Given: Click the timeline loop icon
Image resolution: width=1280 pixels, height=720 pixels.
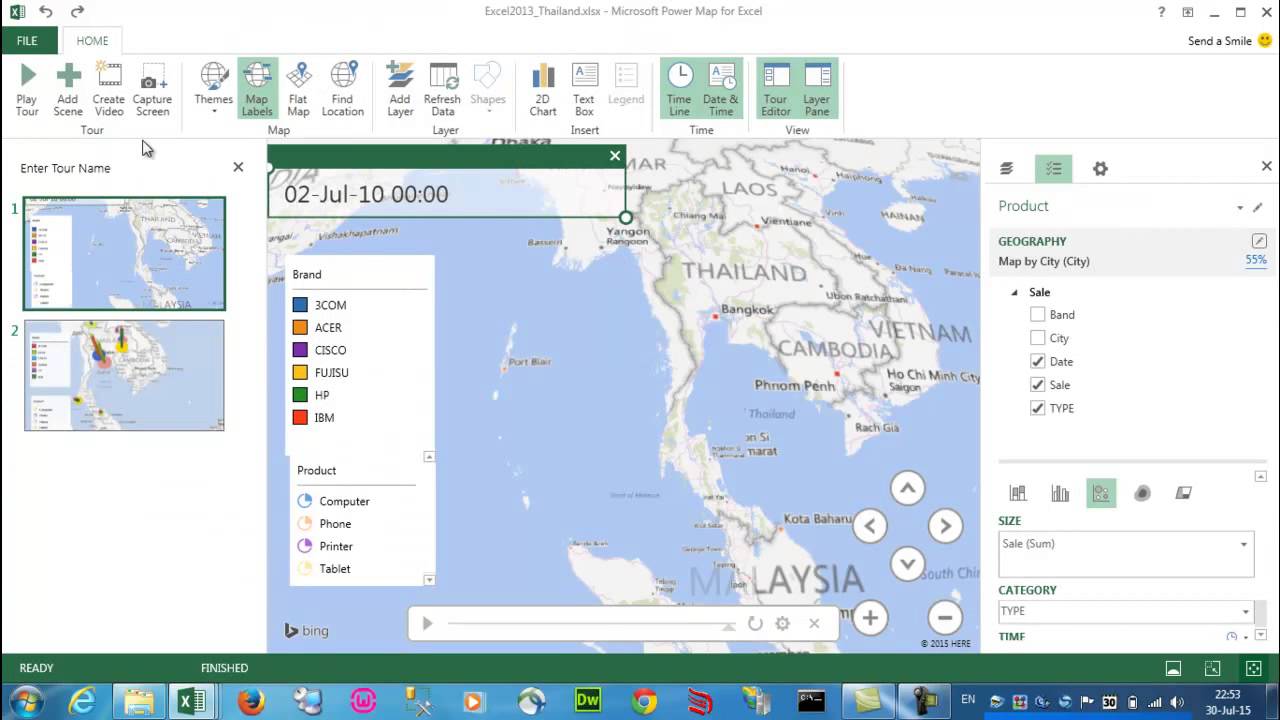Looking at the screenshot, I should click(755, 623).
